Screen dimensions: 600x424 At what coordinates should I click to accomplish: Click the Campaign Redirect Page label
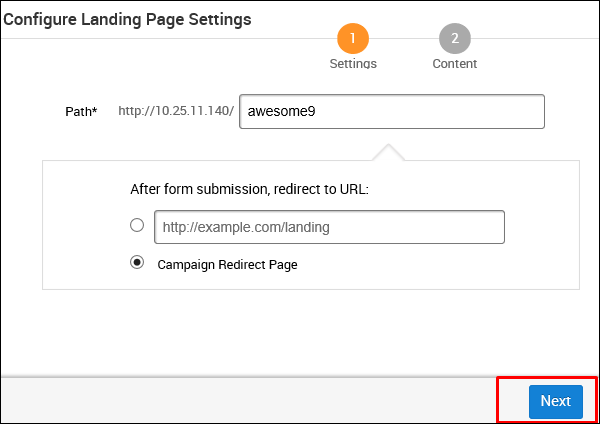[227, 265]
